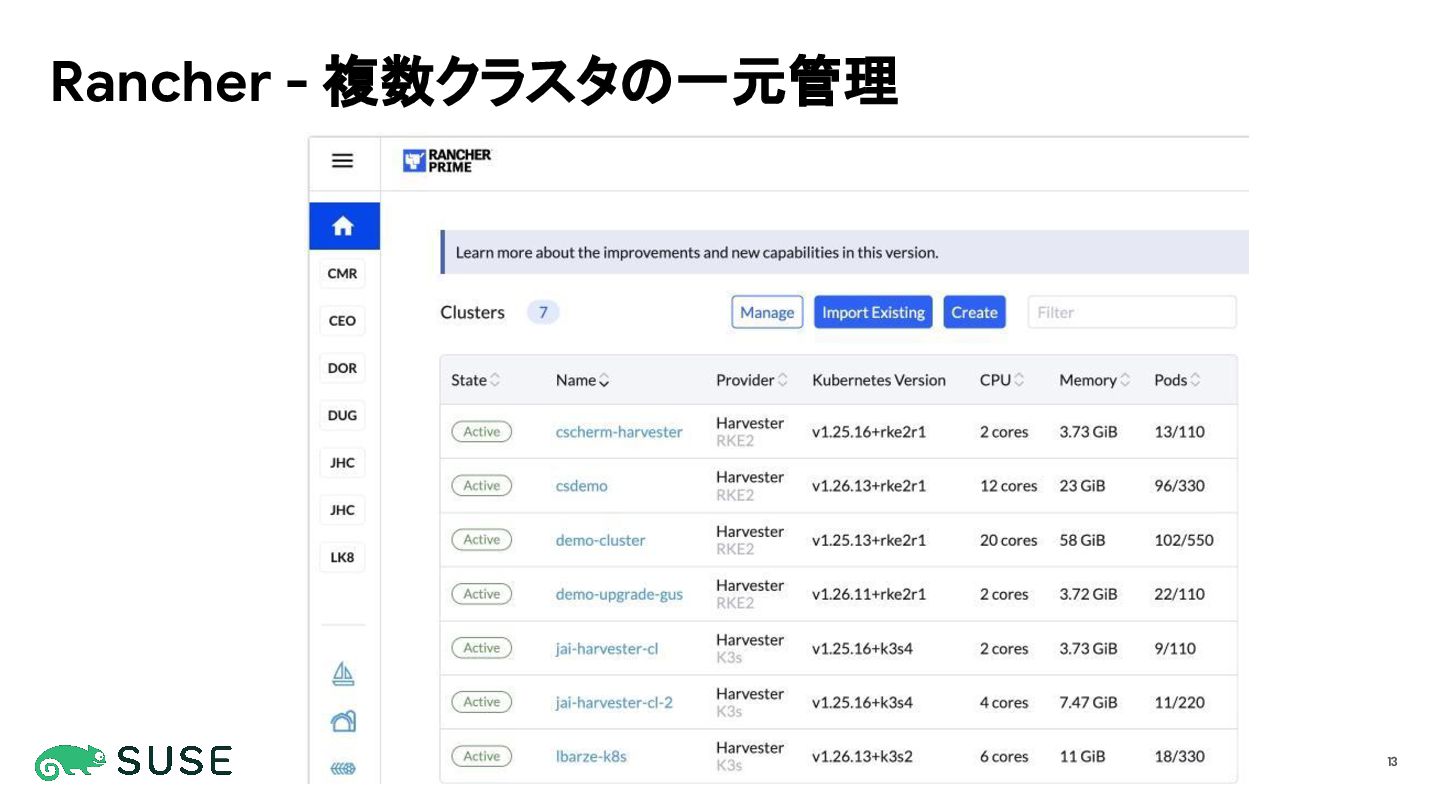This screenshot has width=1440, height=810.
Task: Open the icon below the barn icon
Action: 343,768
